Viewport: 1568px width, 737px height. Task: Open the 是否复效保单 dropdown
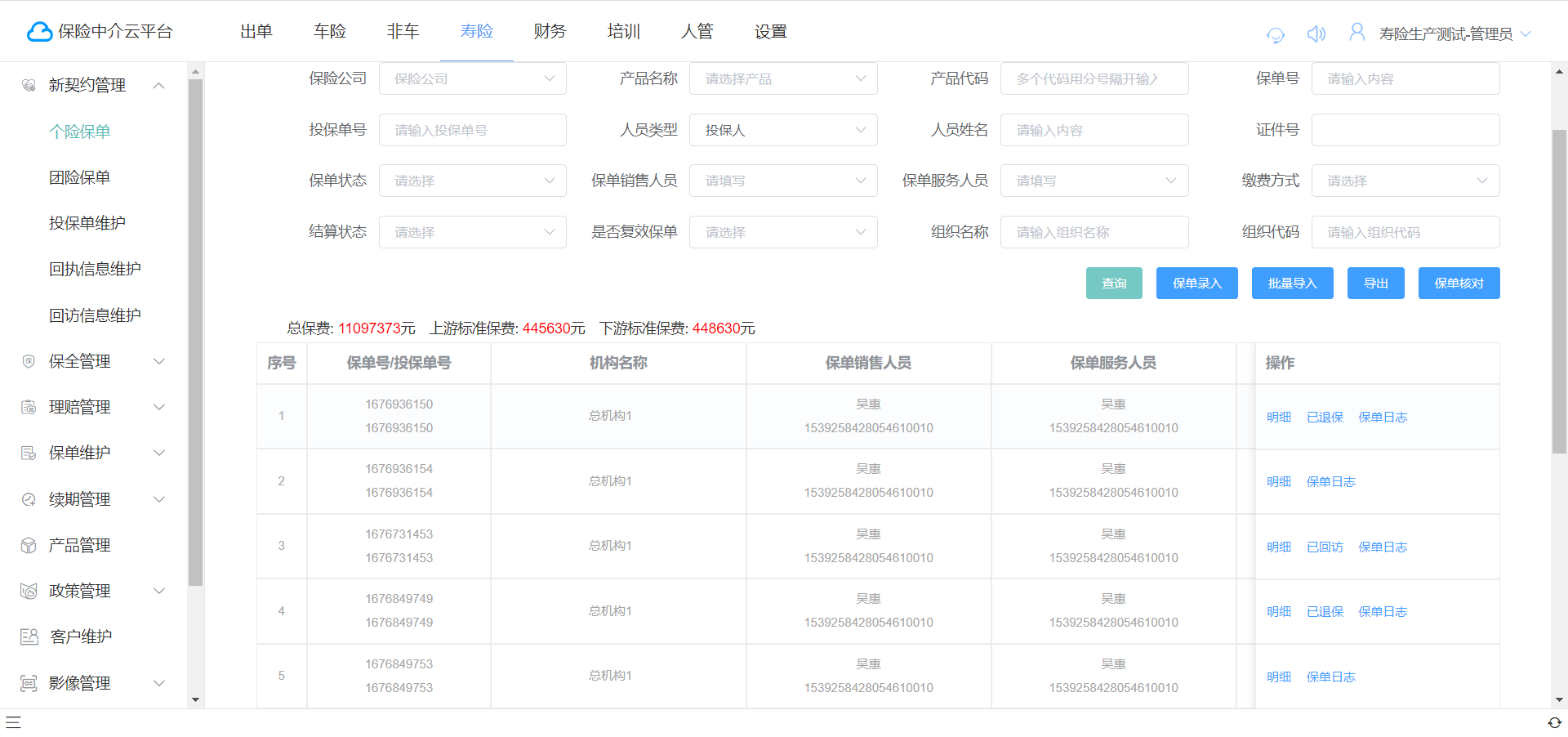pos(783,232)
